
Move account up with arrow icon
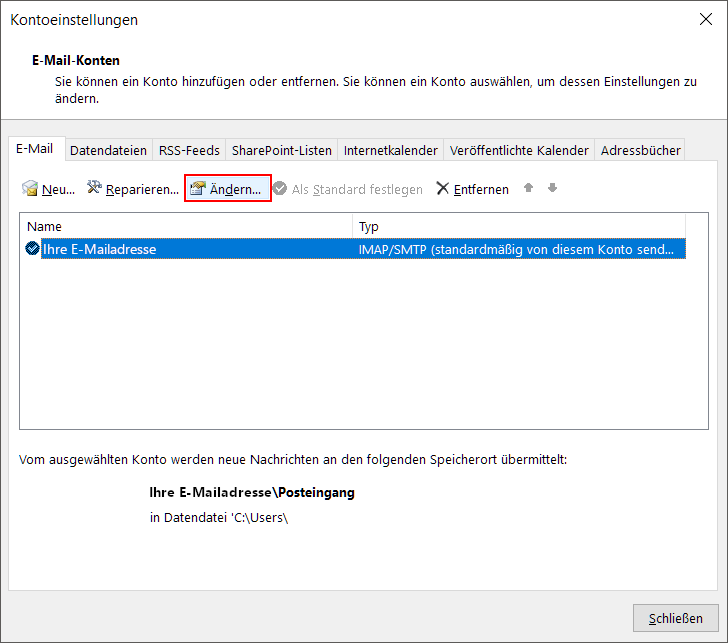[x=529, y=188]
